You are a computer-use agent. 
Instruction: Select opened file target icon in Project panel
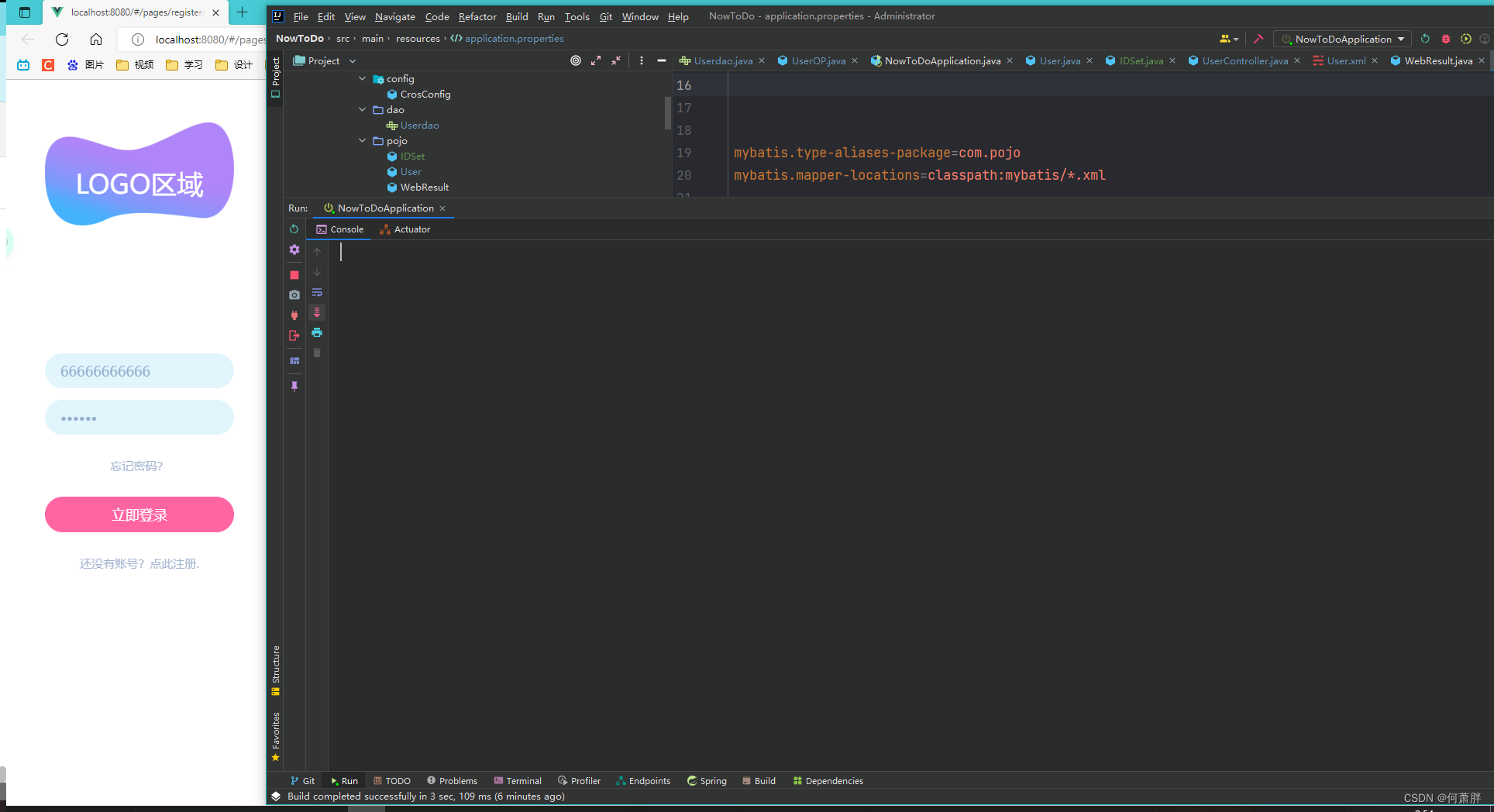tap(576, 60)
